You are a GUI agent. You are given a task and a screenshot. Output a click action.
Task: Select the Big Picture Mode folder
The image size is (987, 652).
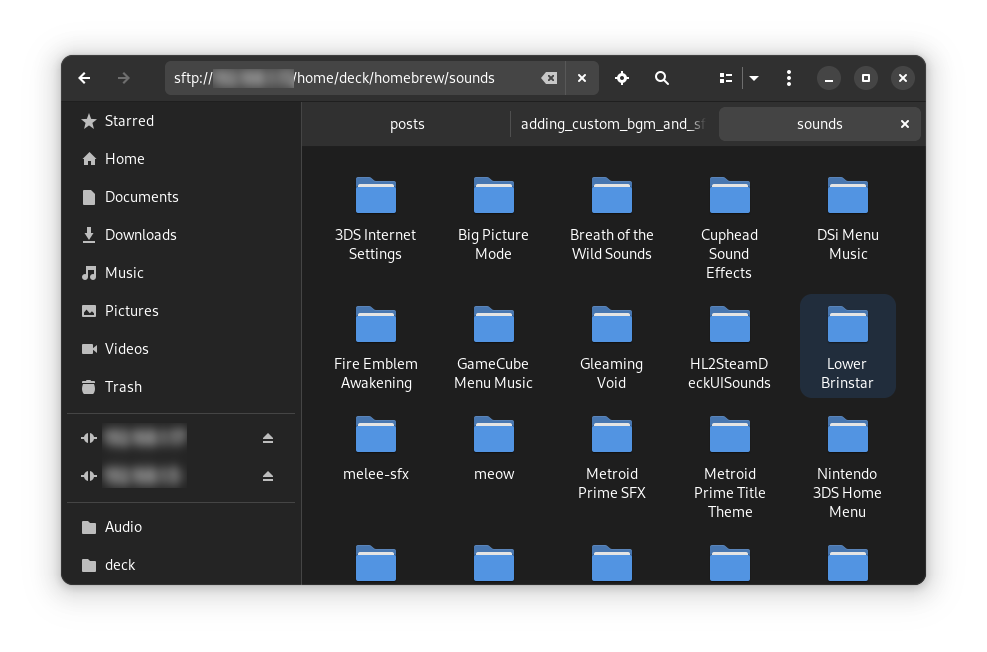494,219
